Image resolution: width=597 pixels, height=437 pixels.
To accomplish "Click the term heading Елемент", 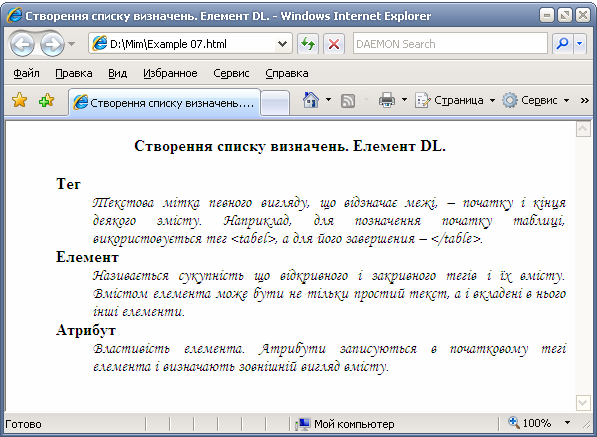I will 88,257.
